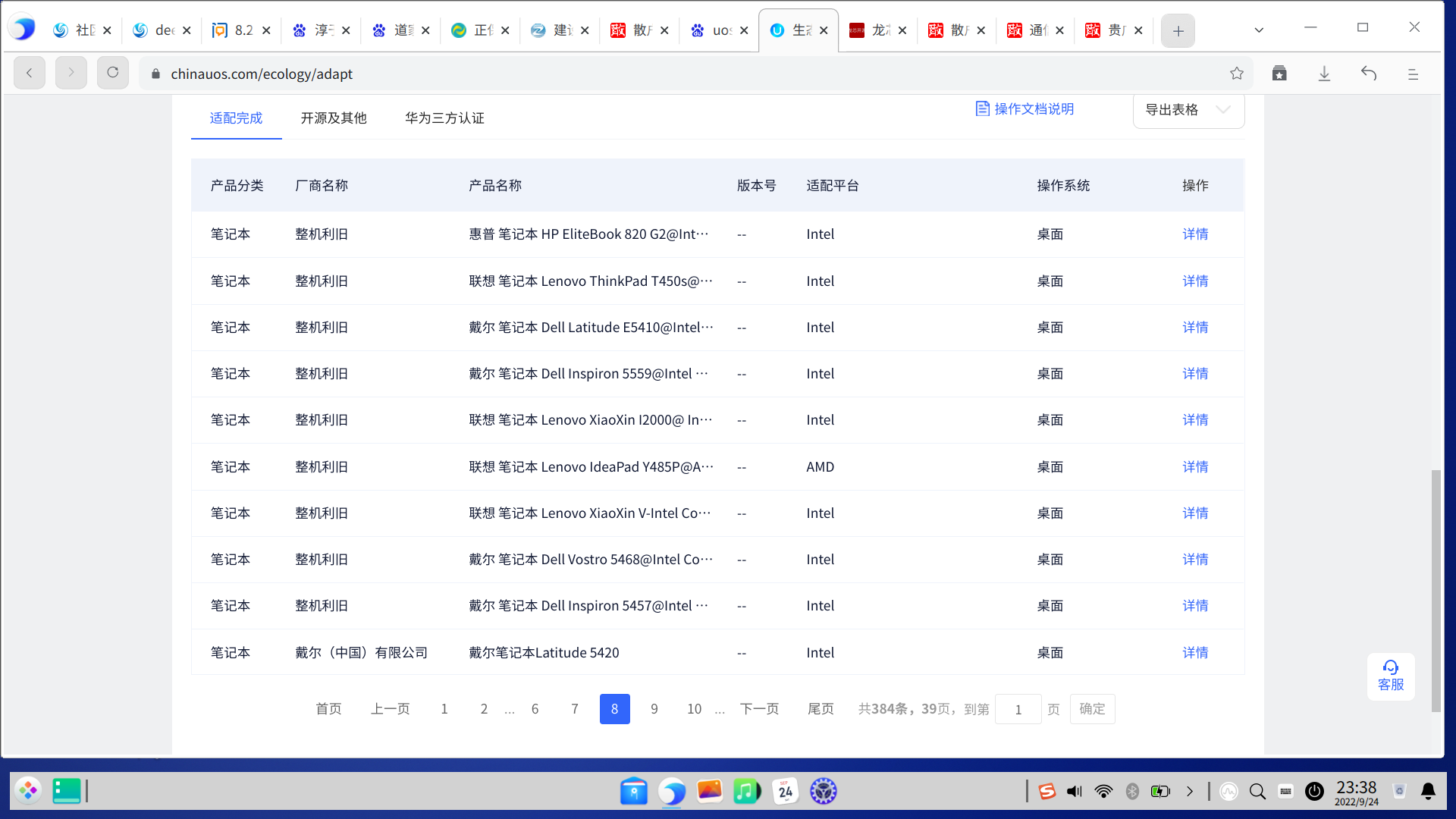Click the page number input field
The image size is (1456, 819).
pyautogui.click(x=1018, y=709)
